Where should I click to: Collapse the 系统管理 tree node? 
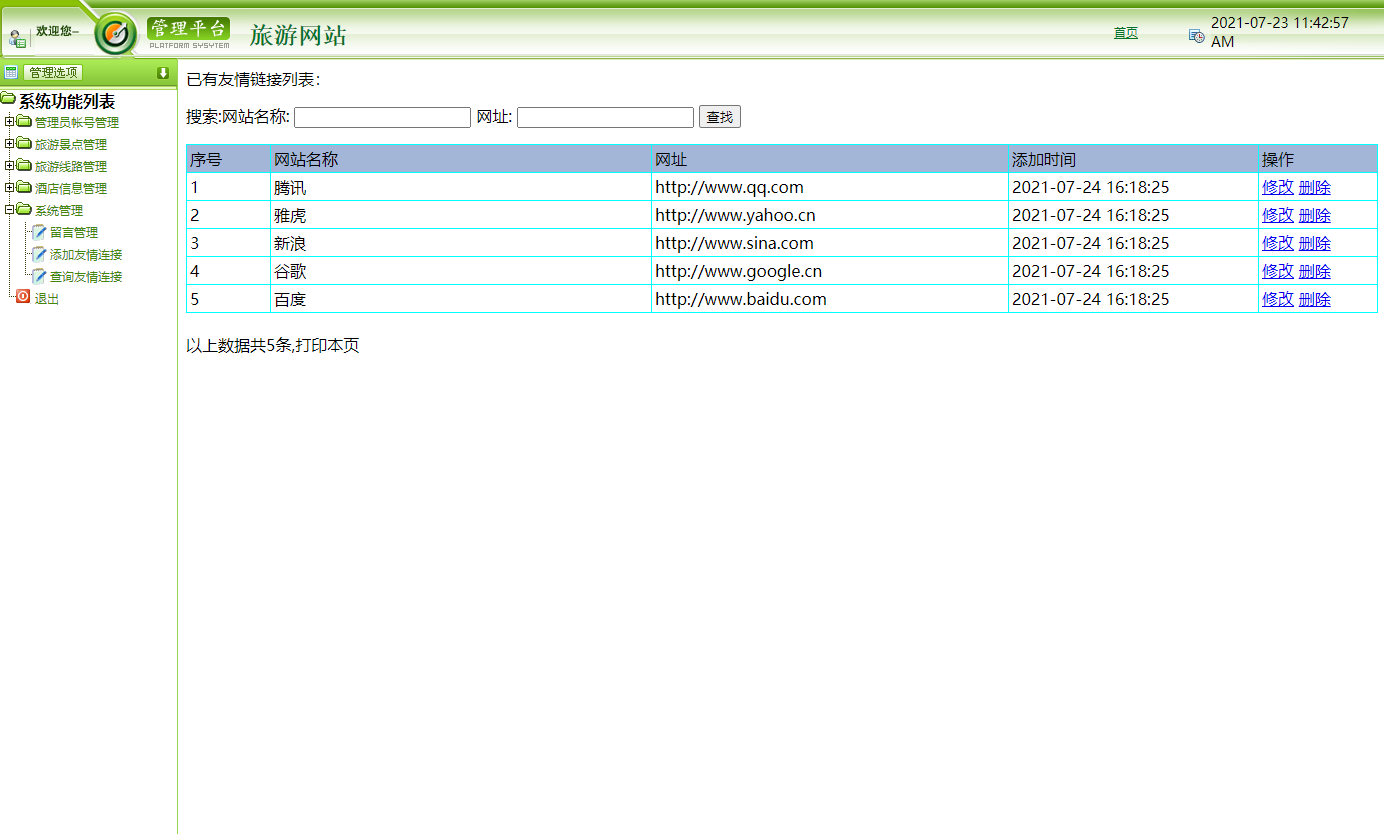coord(9,210)
